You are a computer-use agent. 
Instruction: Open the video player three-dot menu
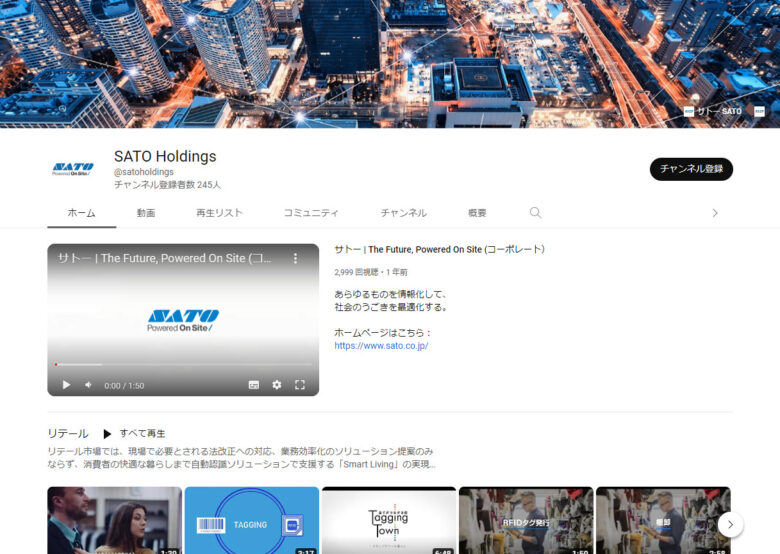(295, 258)
